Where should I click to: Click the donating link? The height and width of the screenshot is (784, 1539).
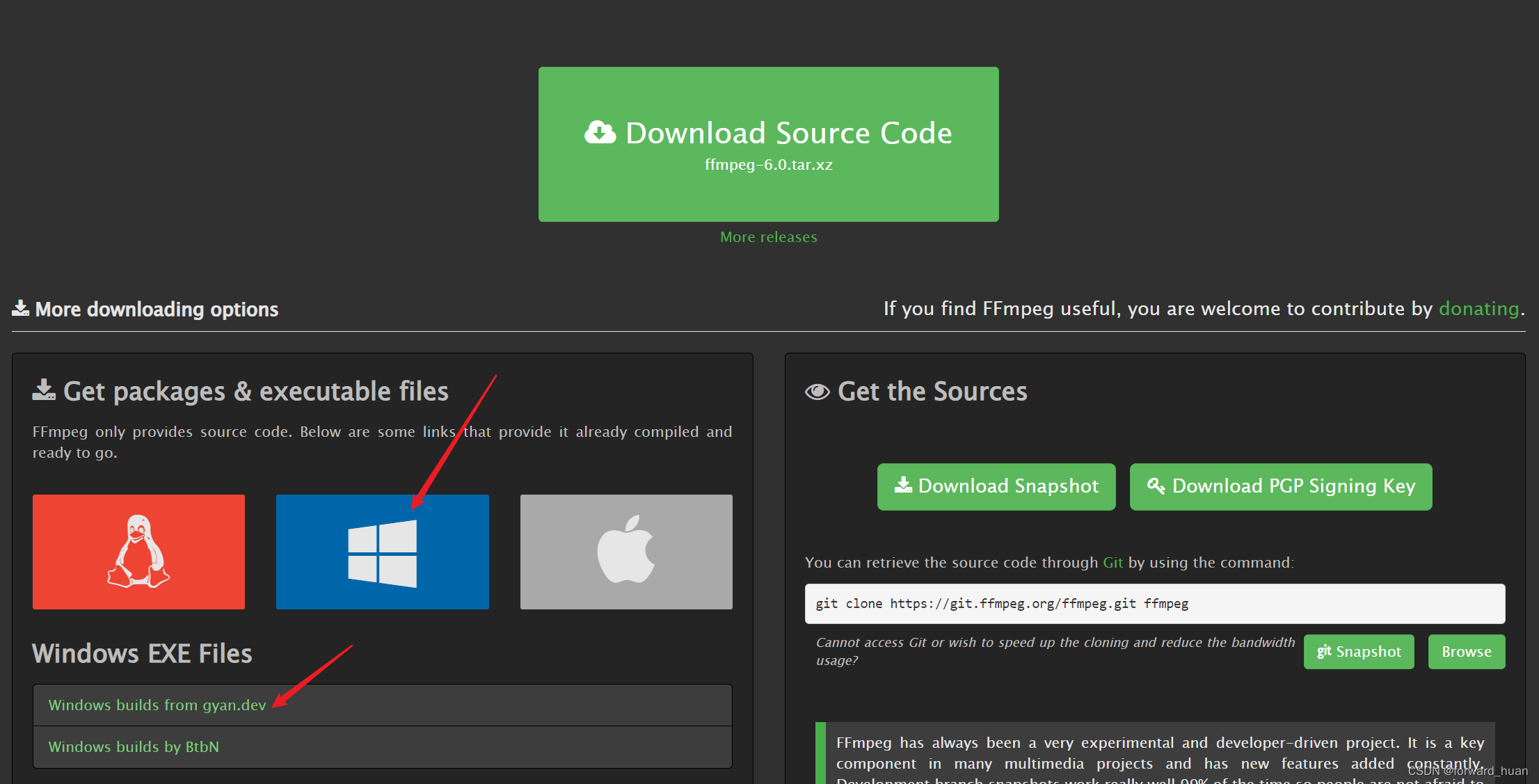(1478, 309)
